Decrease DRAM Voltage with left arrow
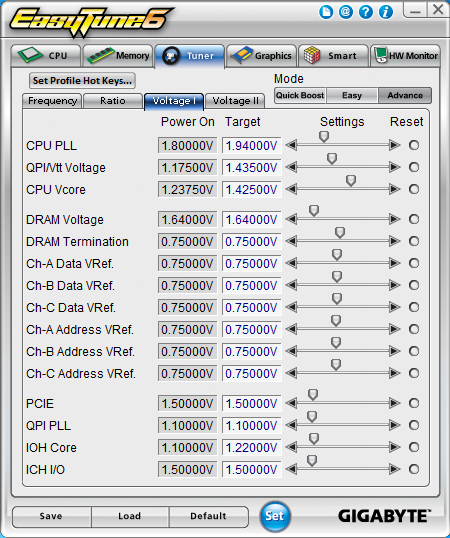Image resolution: width=450 pixels, height=538 pixels. tap(291, 219)
